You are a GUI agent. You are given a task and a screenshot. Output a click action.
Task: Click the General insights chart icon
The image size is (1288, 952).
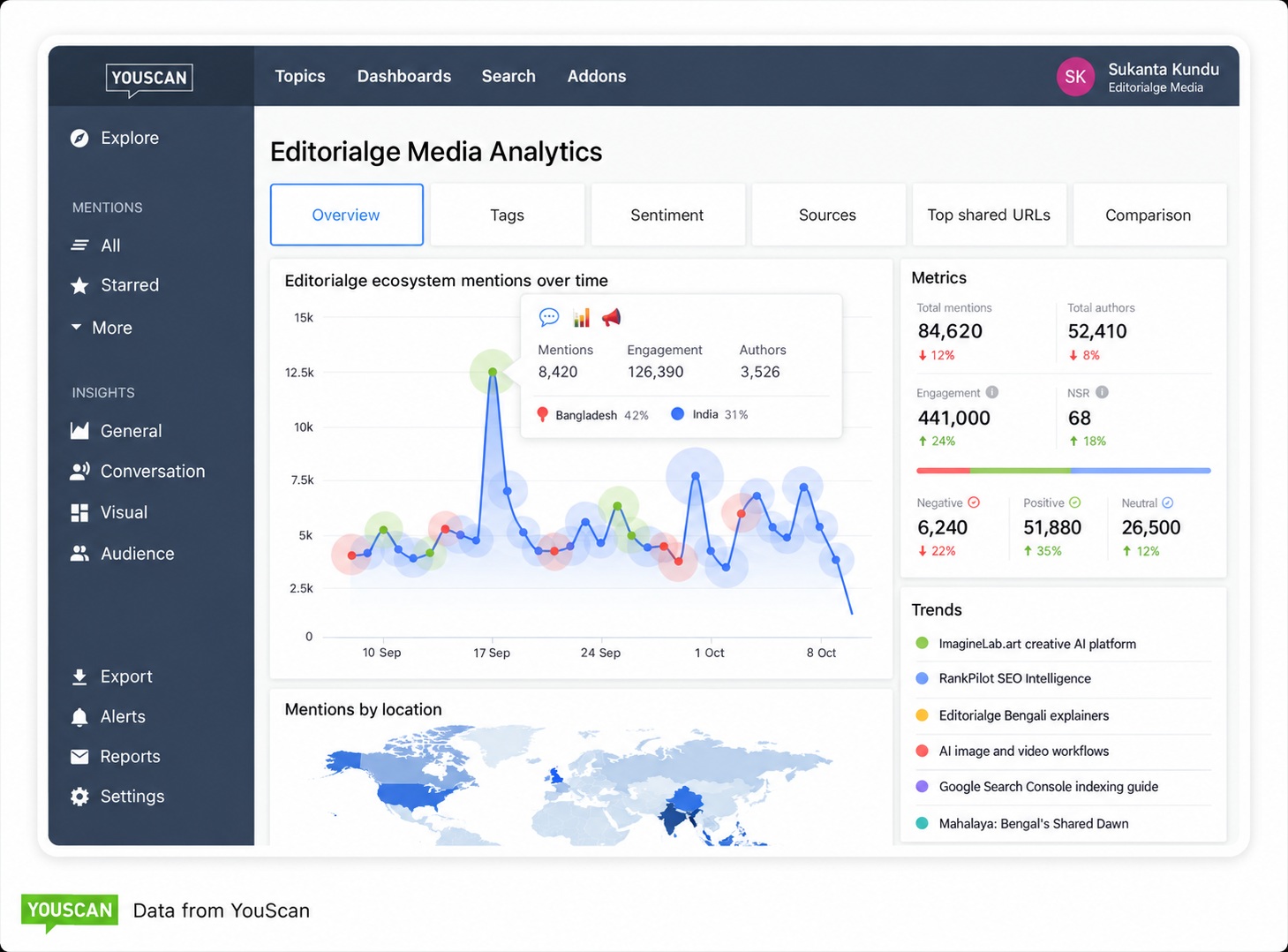pyautogui.click(x=79, y=431)
